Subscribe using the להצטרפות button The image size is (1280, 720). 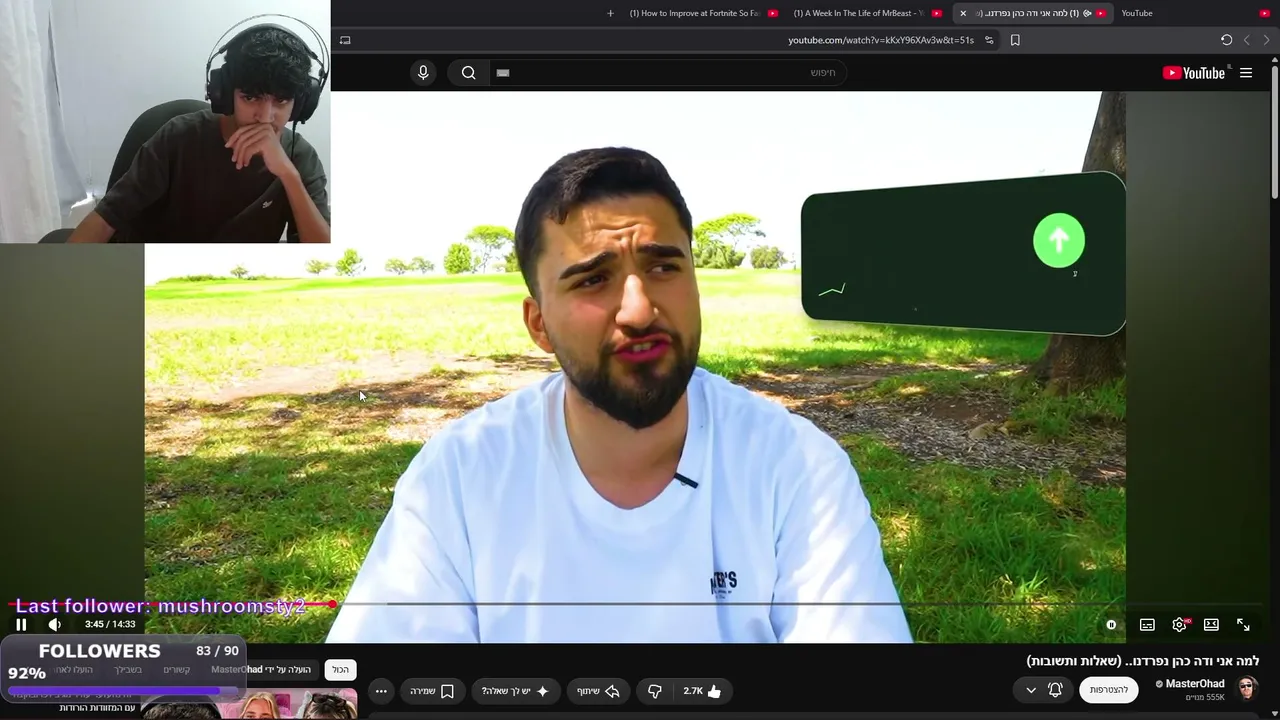coord(1108,690)
